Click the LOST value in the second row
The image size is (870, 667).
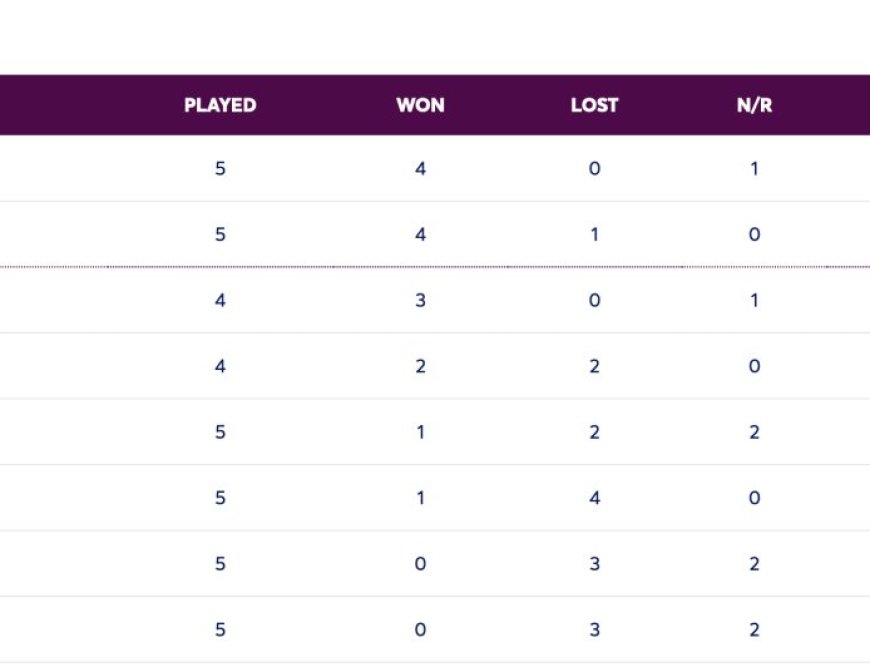pos(594,235)
